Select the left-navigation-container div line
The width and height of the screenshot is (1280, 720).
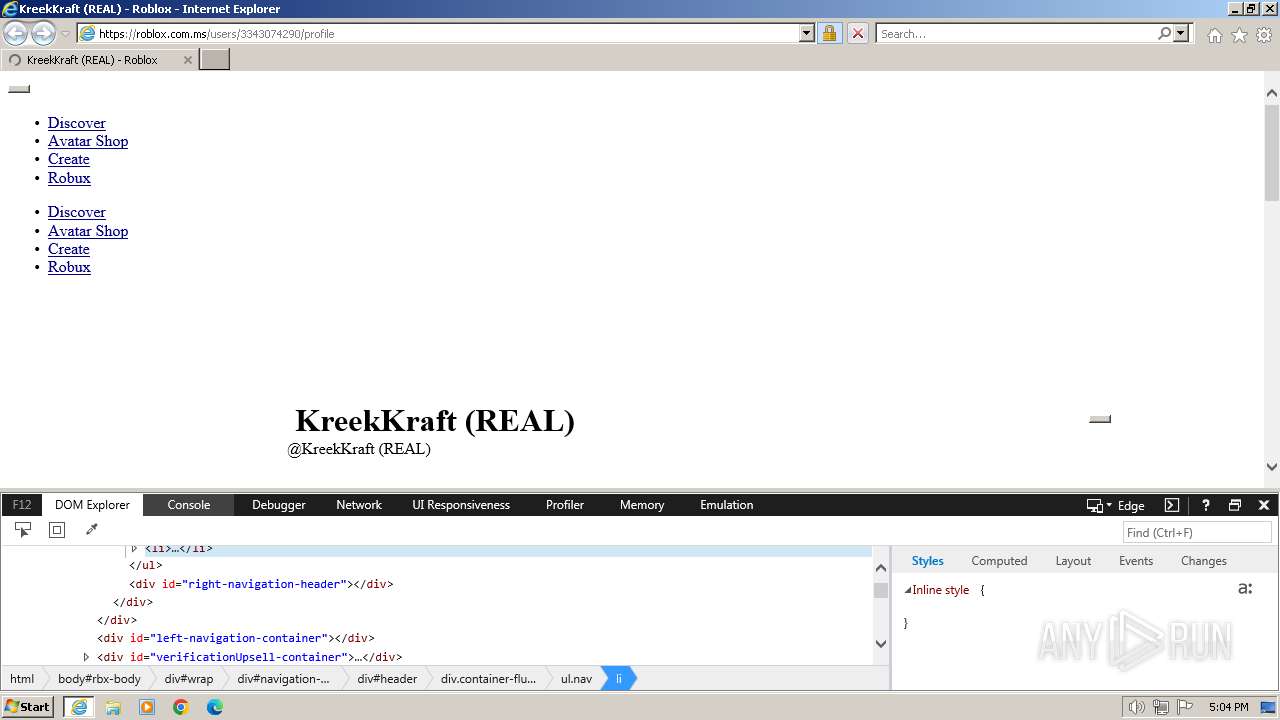(x=236, y=638)
